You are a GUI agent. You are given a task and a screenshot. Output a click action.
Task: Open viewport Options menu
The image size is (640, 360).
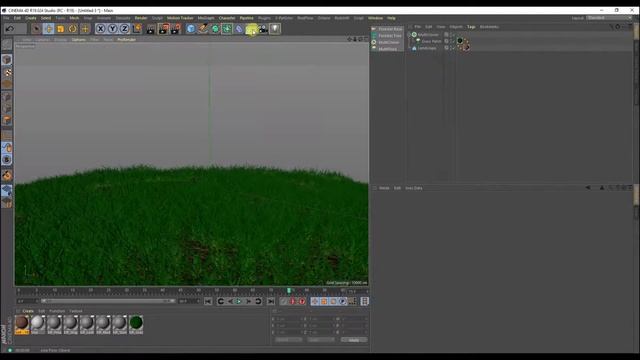click(x=79, y=40)
